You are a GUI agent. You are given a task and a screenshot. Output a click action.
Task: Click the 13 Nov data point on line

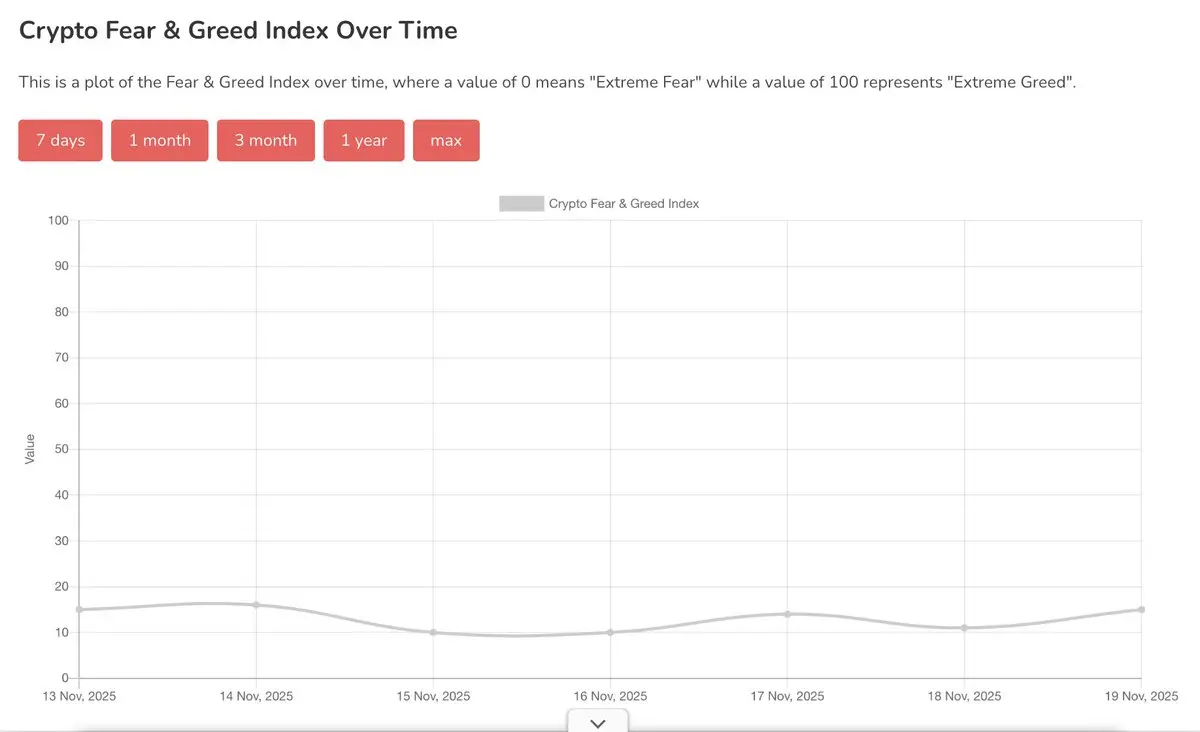[x=79, y=609]
